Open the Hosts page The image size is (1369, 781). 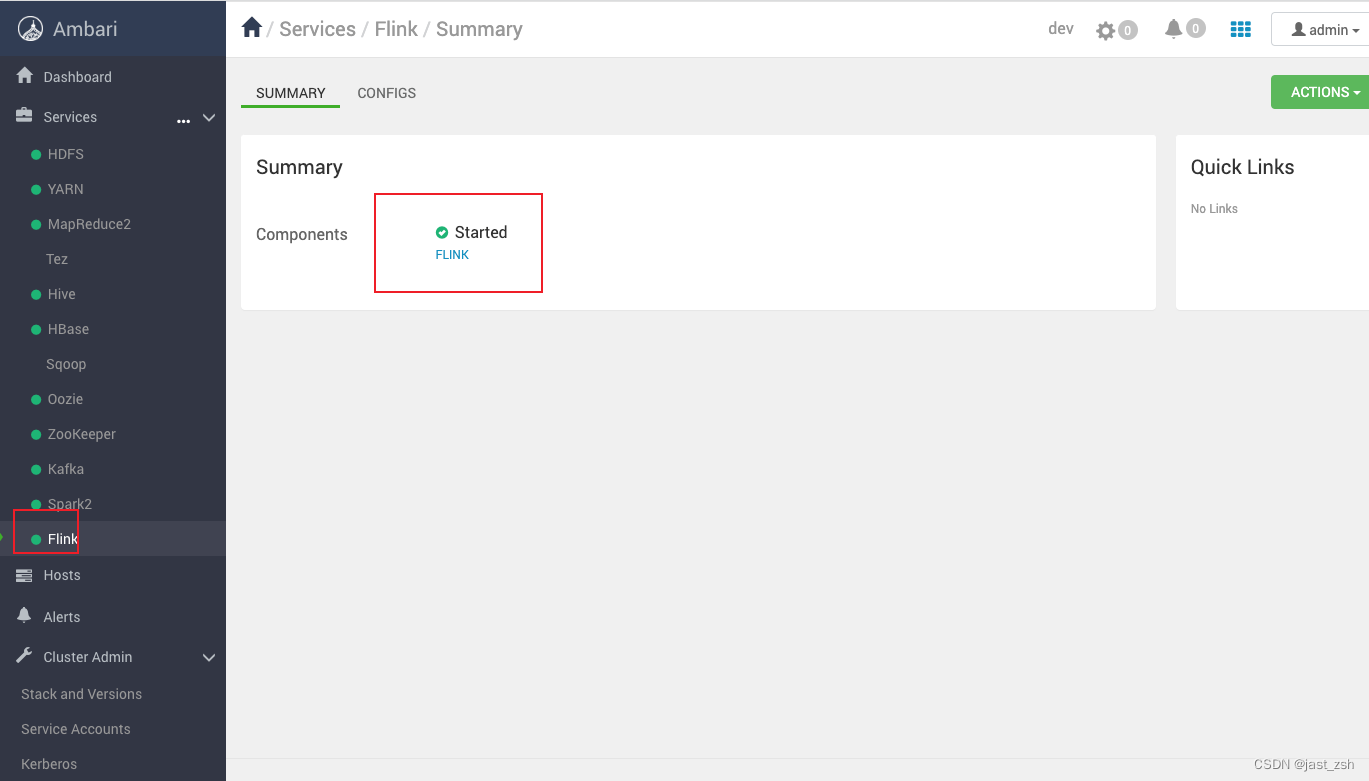point(62,575)
